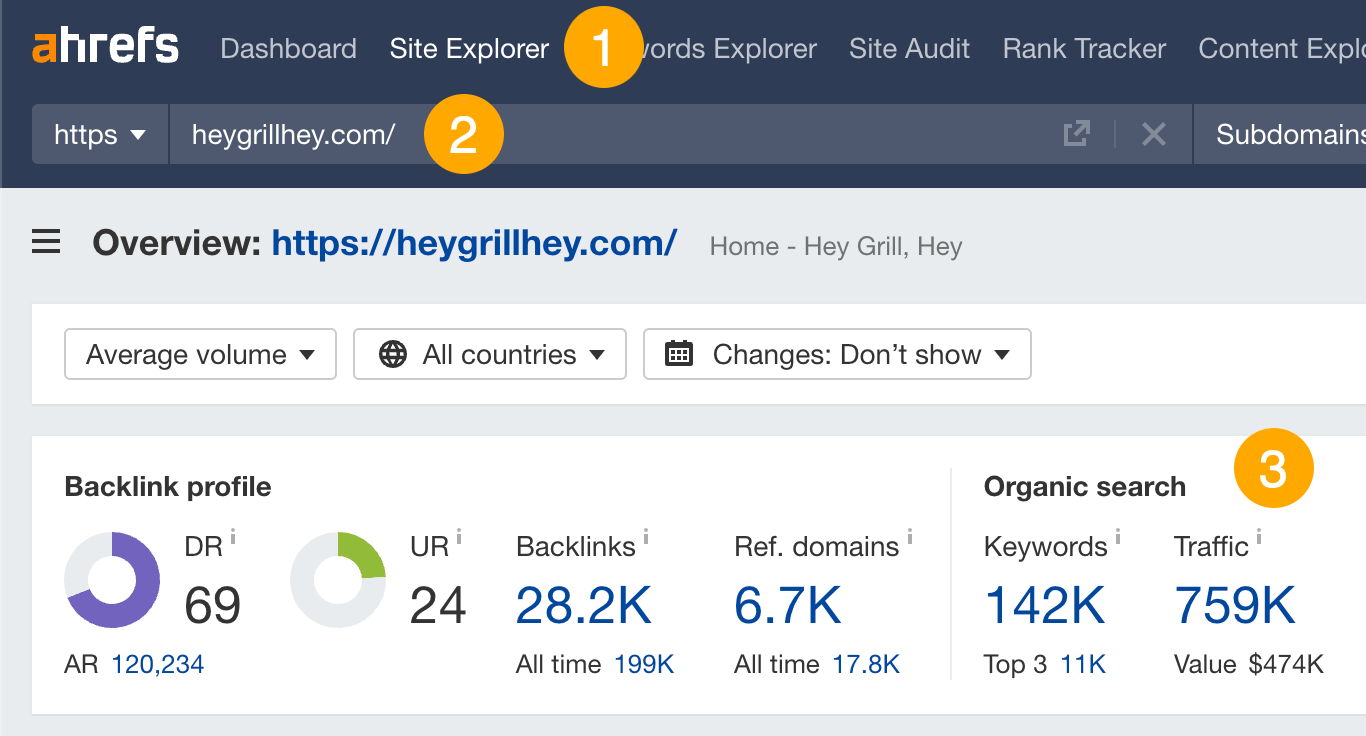Open the Average volume dropdown

199,354
